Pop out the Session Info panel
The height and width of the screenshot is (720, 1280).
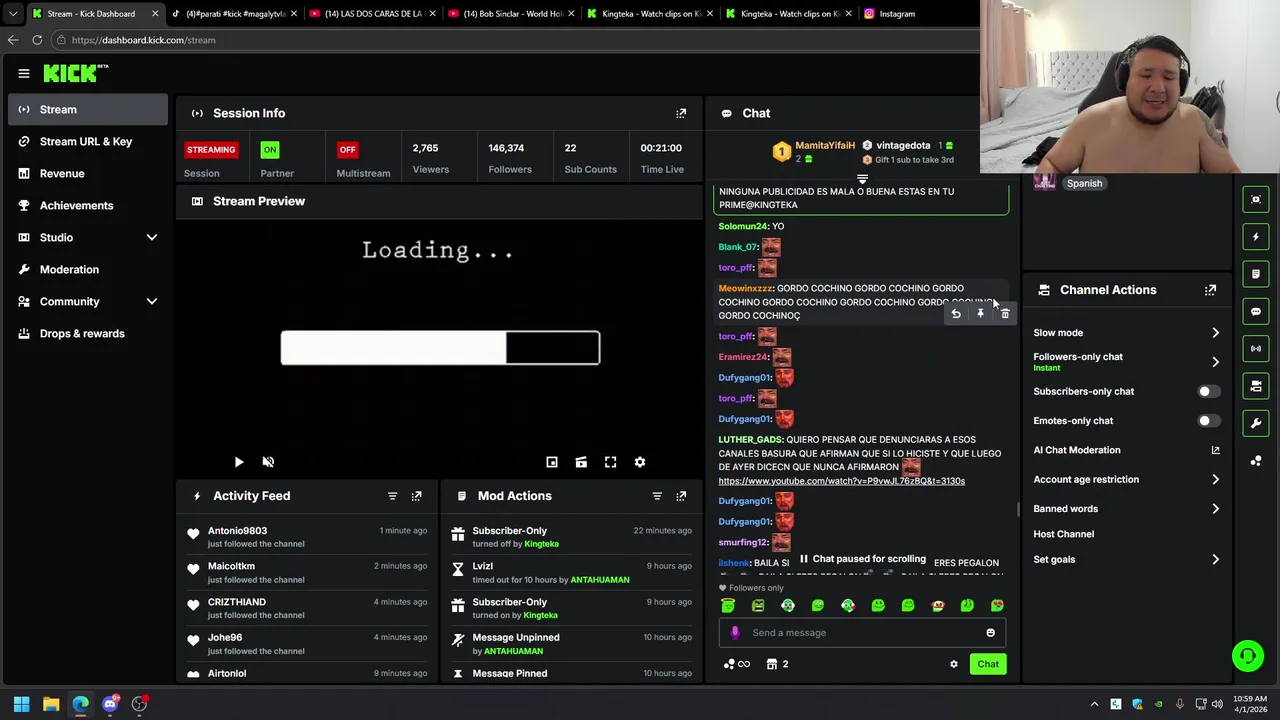point(681,113)
